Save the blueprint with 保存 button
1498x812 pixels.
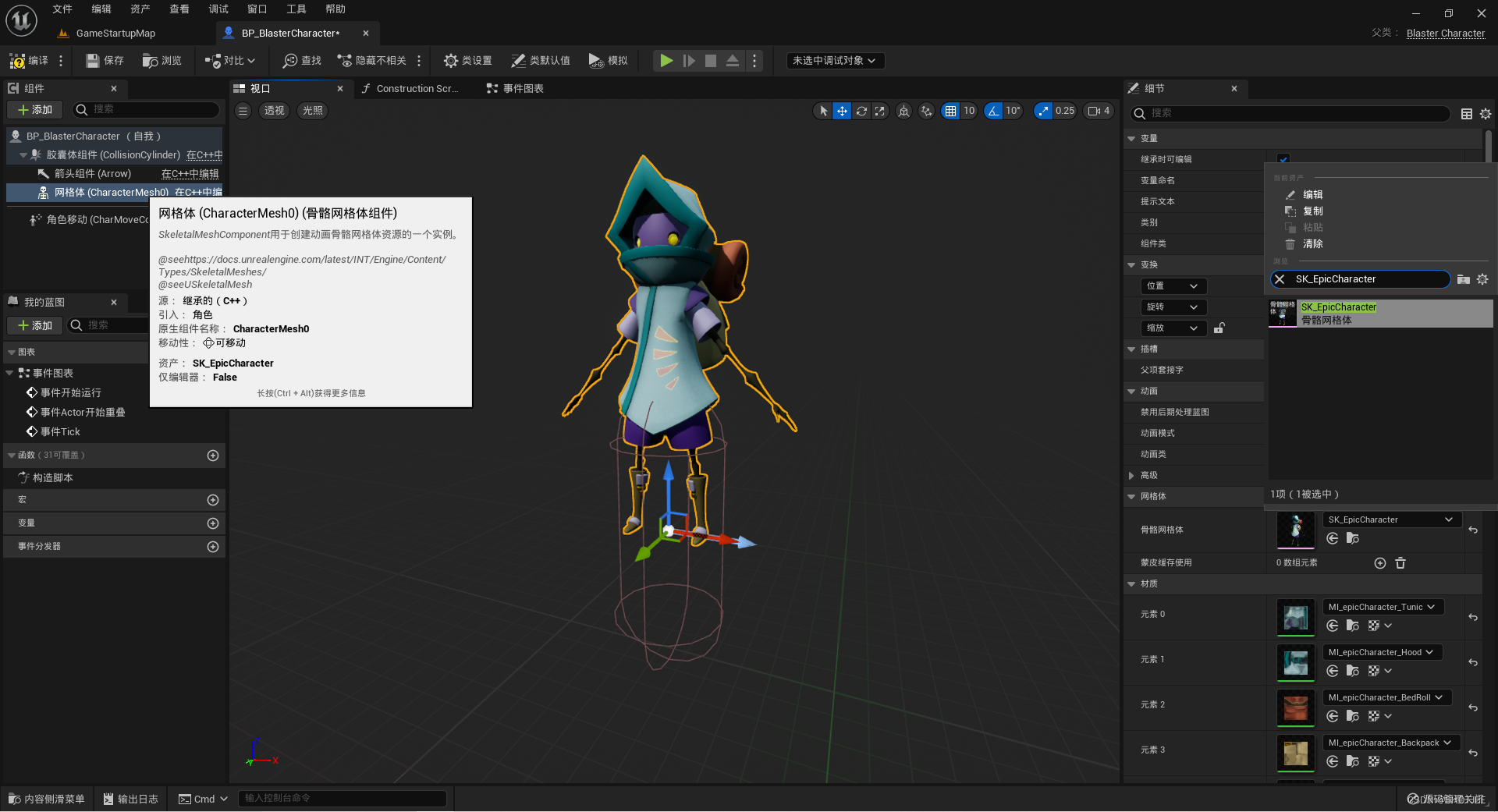click(105, 61)
